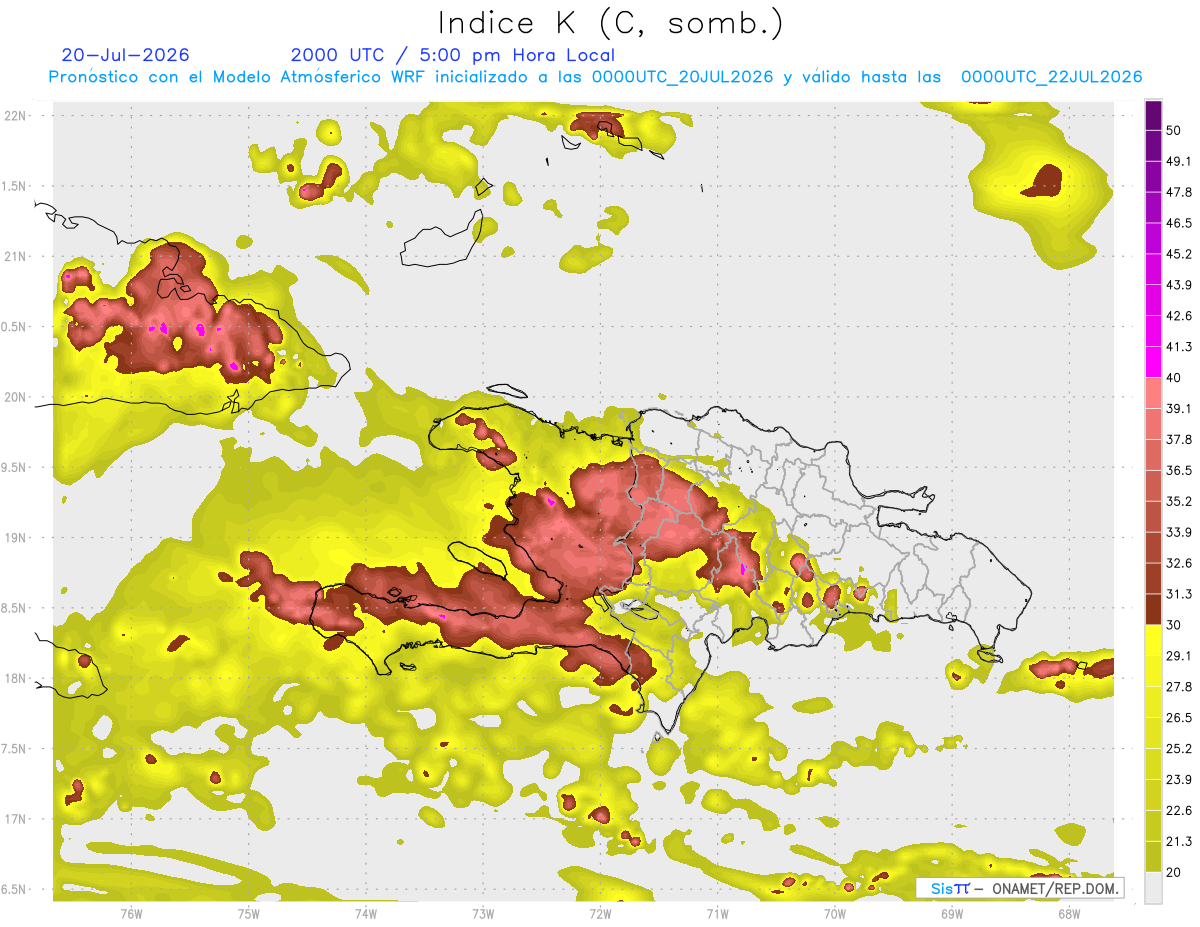Click the '39.1' value on the color scale
1200x927 pixels.
tap(1179, 409)
